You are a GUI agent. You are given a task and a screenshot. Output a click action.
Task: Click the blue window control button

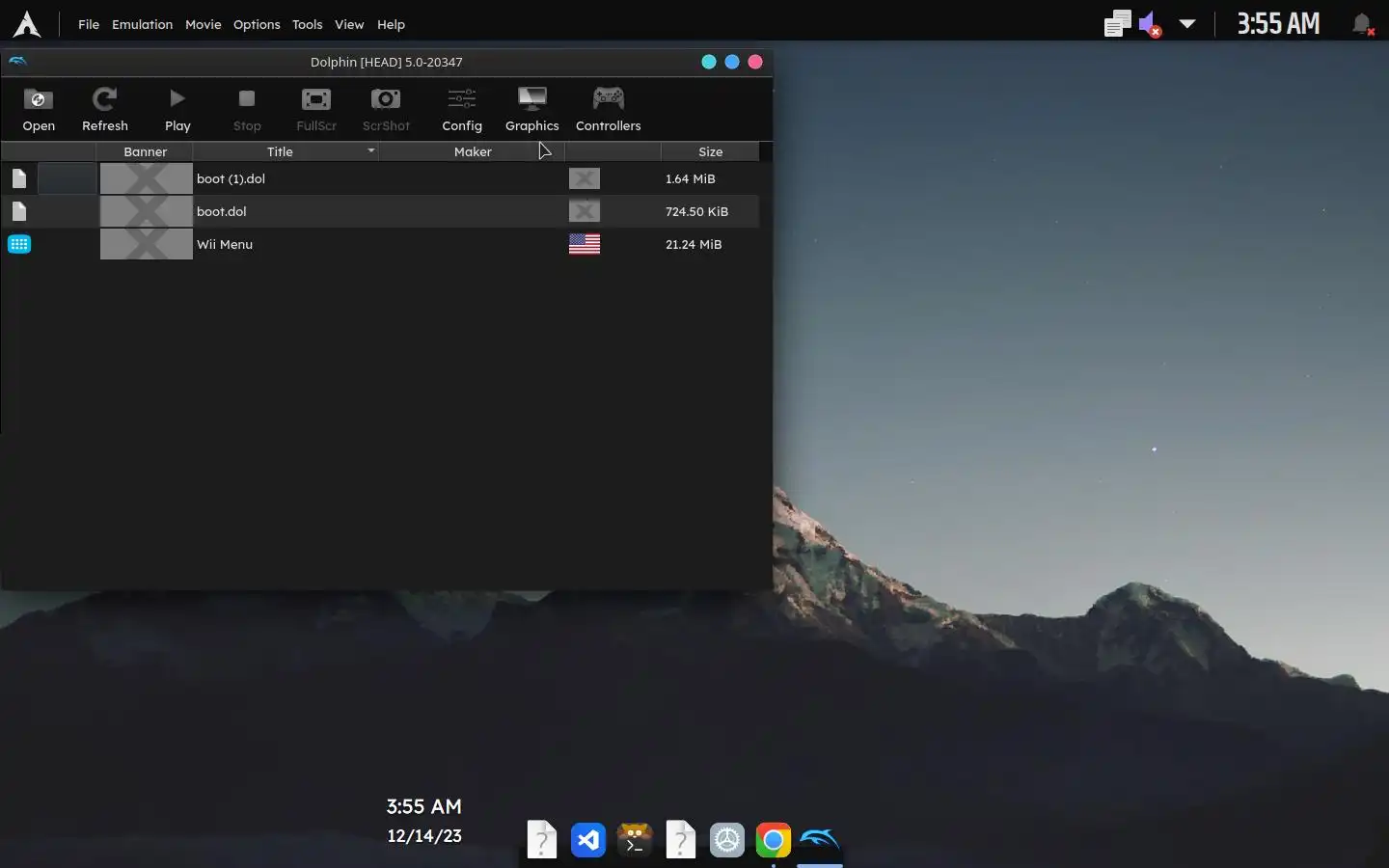tap(732, 62)
